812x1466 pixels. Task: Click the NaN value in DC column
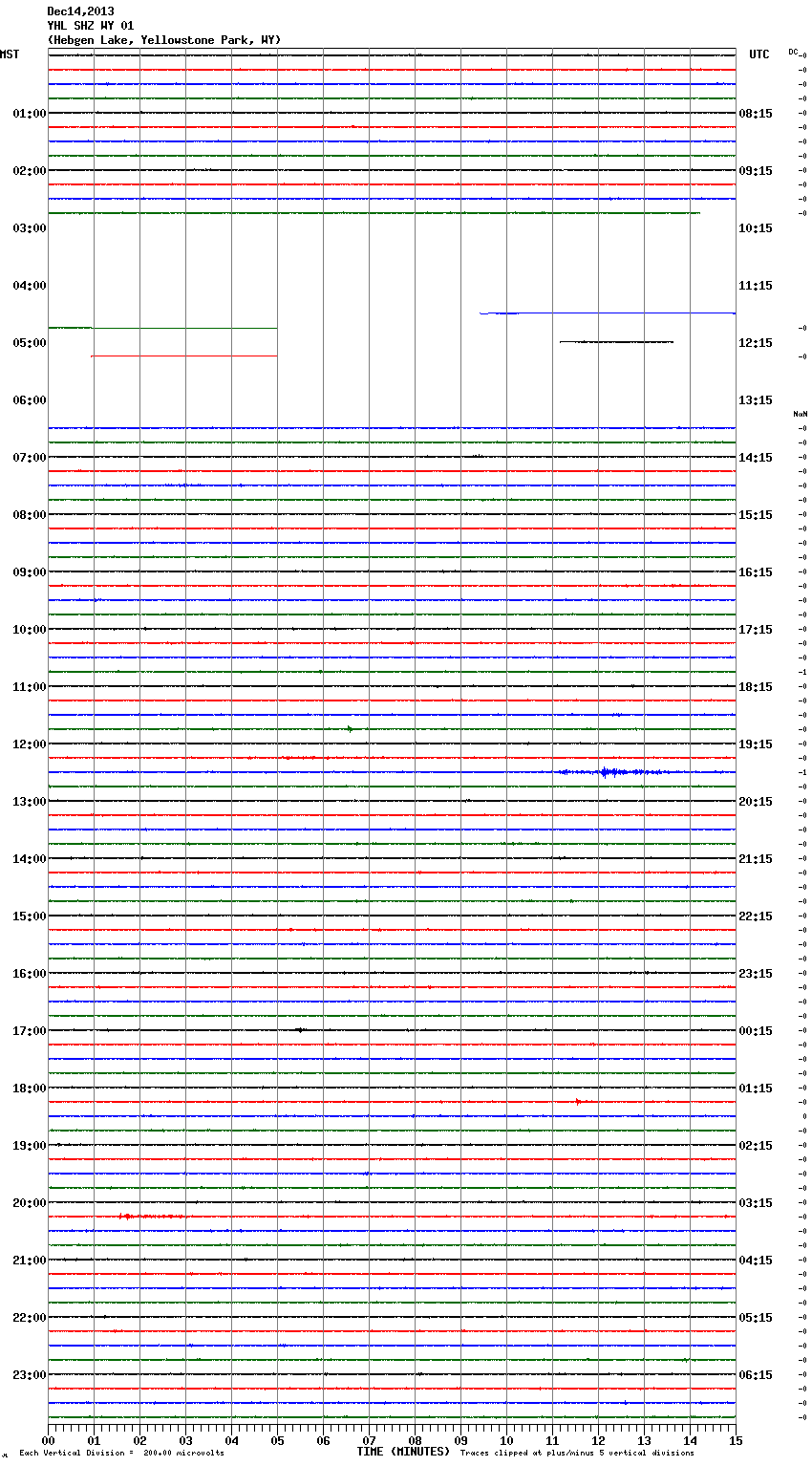pos(801,414)
